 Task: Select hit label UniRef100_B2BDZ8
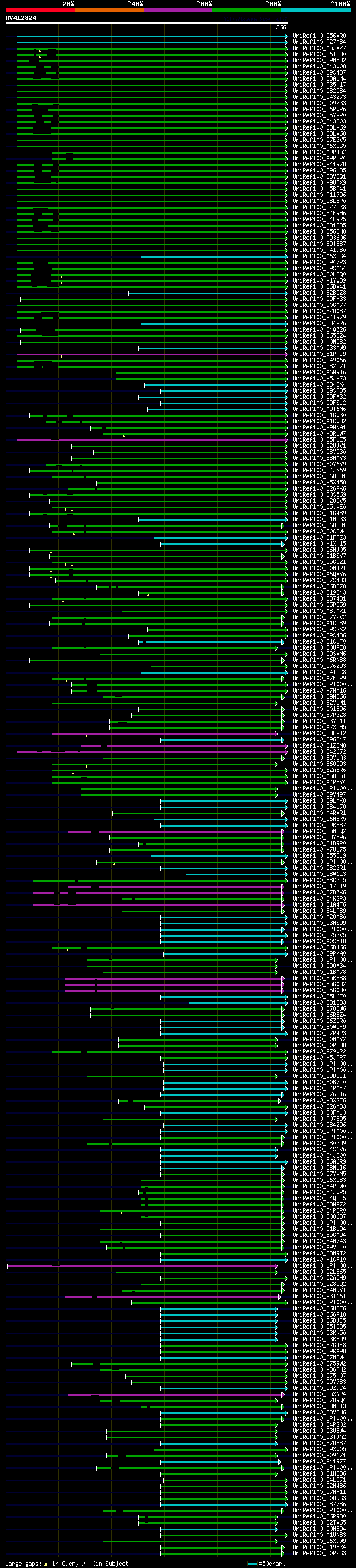(x=319, y=293)
